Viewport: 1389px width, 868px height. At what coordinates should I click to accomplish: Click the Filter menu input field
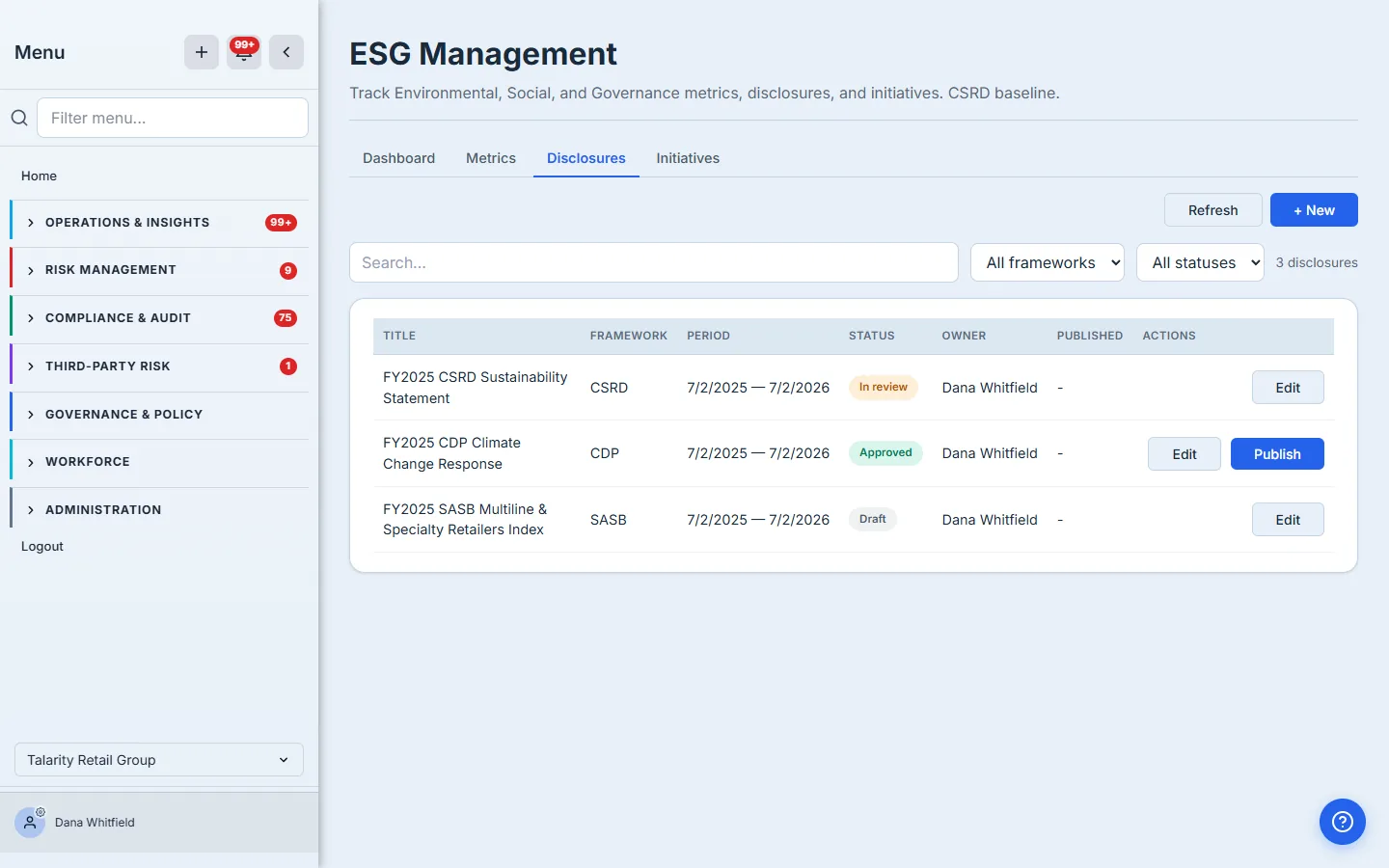pyautogui.click(x=173, y=118)
